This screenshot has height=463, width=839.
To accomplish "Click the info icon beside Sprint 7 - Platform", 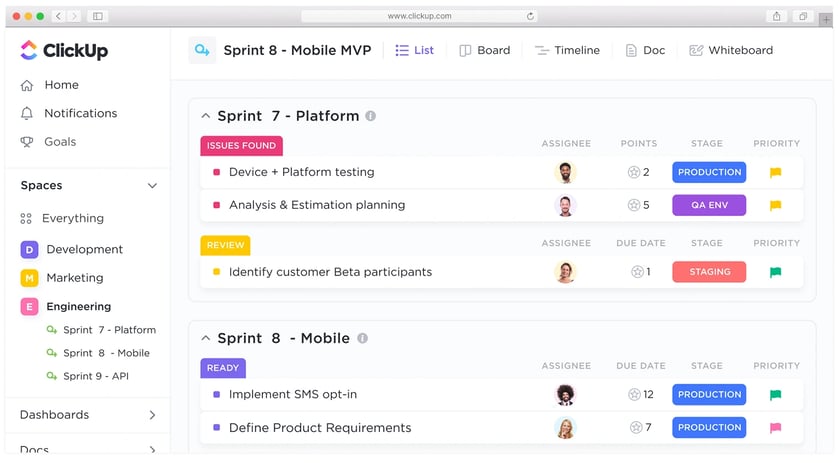I will [x=371, y=116].
